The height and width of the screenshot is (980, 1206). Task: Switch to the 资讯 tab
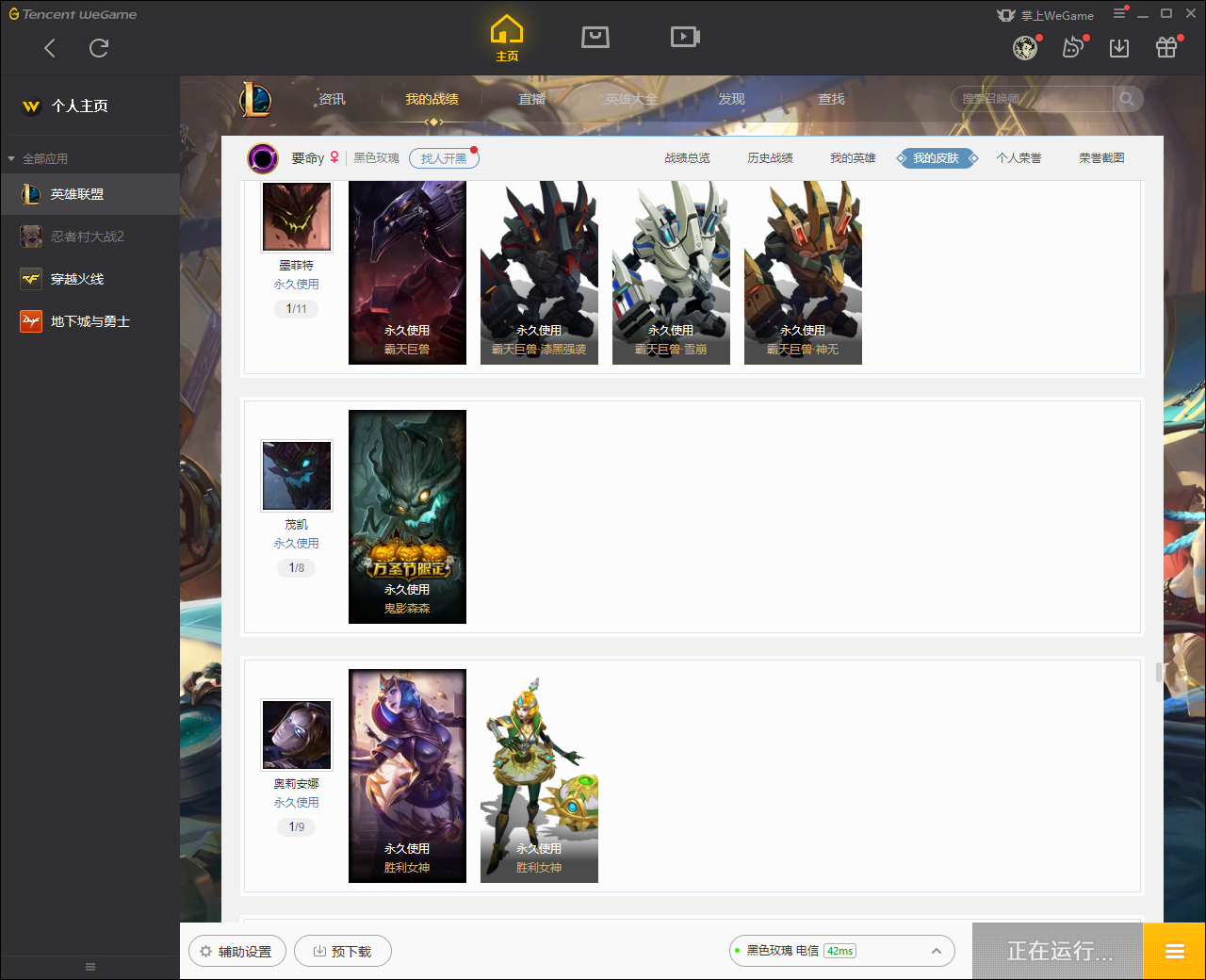tap(332, 99)
